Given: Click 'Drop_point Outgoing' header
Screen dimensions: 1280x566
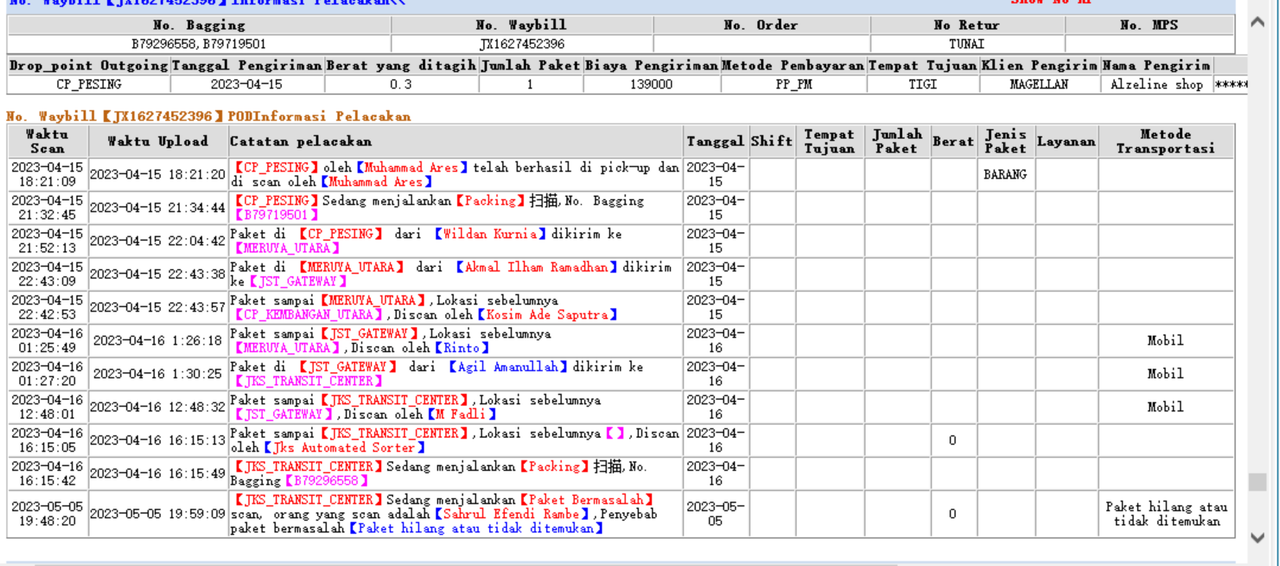Looking at the screenshot, I should point(89,65).
